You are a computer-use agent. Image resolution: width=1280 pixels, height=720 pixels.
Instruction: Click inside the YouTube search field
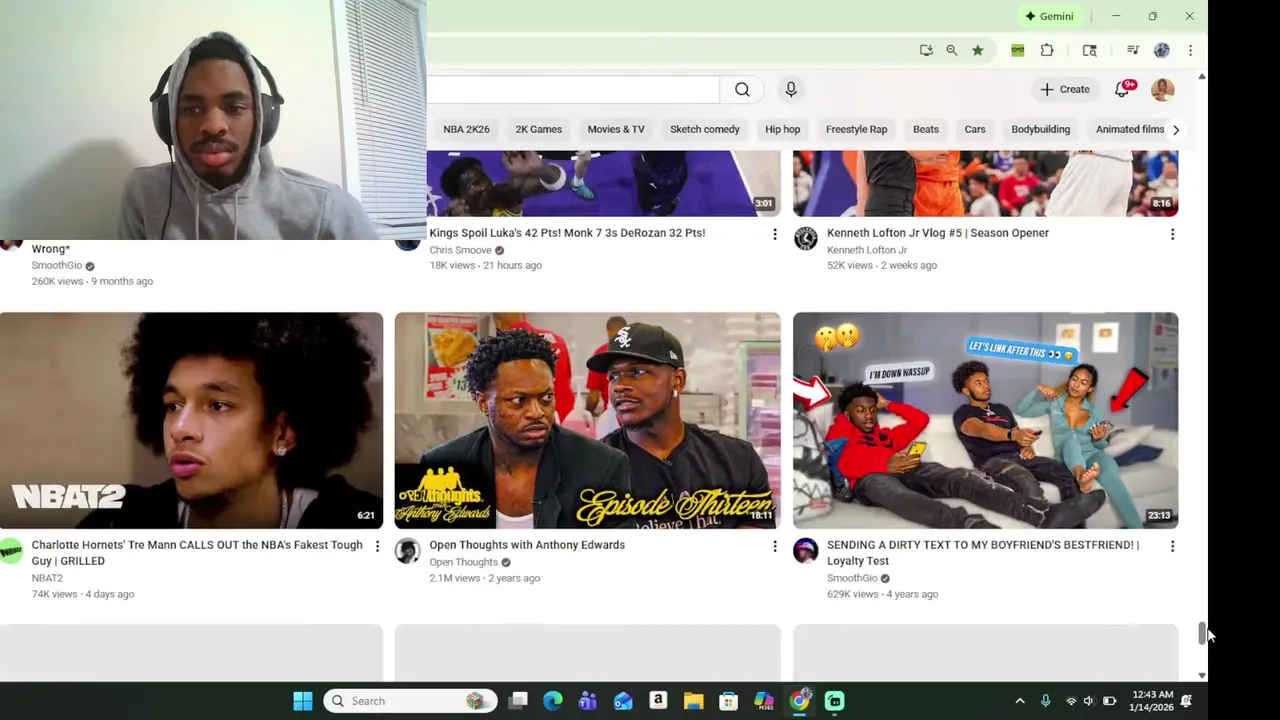[x=572, y=90]
